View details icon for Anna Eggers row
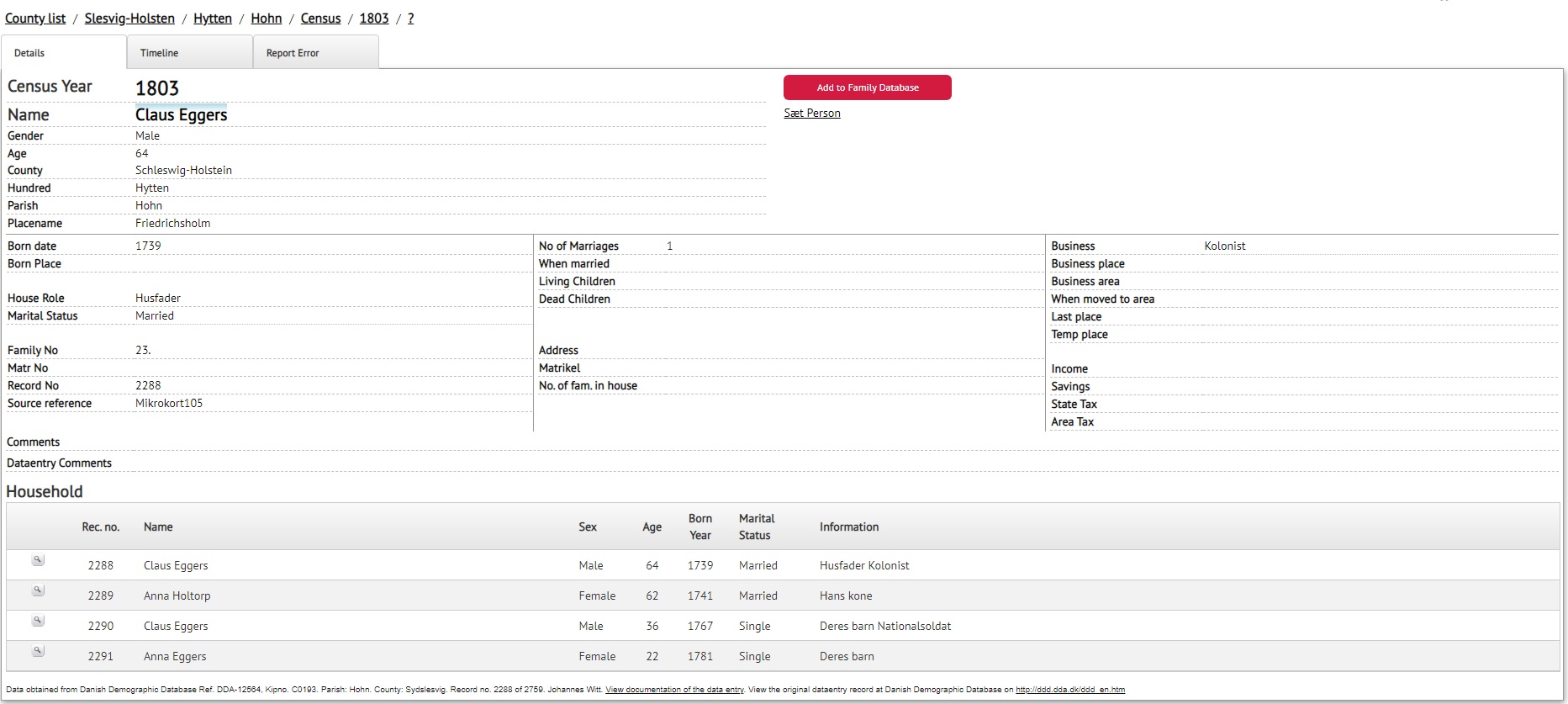This screenshot has height=704, width=1568. point(38,652)
